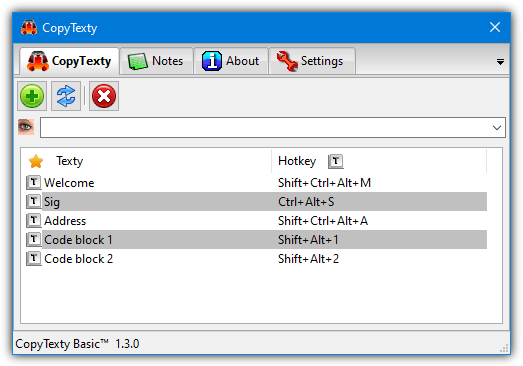Close the CopyTexty window
The image size is (523, 366).
coord(495,27)
